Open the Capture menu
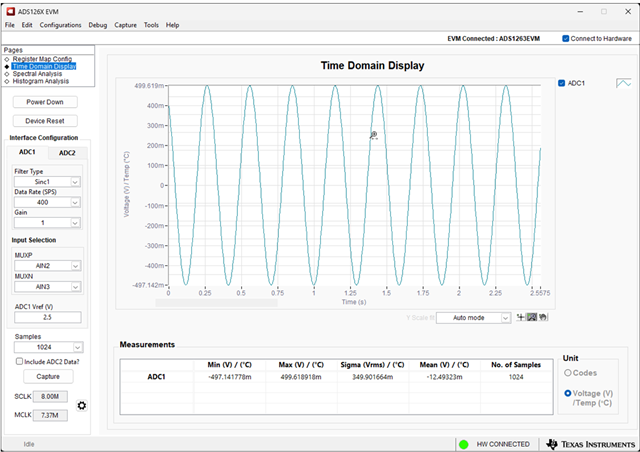 click(125, 25)
